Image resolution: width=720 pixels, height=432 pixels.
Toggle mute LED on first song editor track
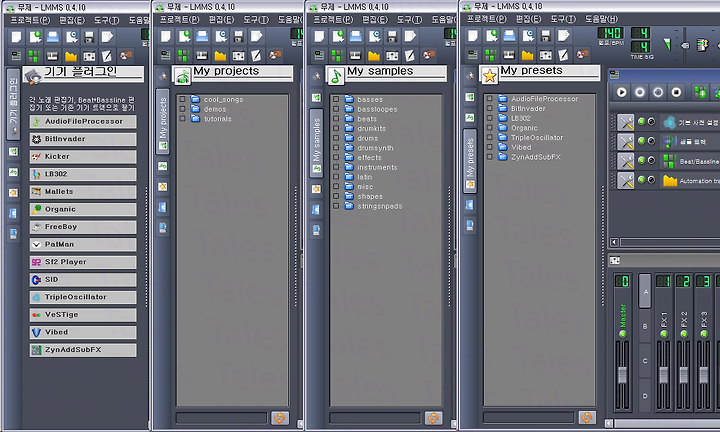(x=641, y=122)
